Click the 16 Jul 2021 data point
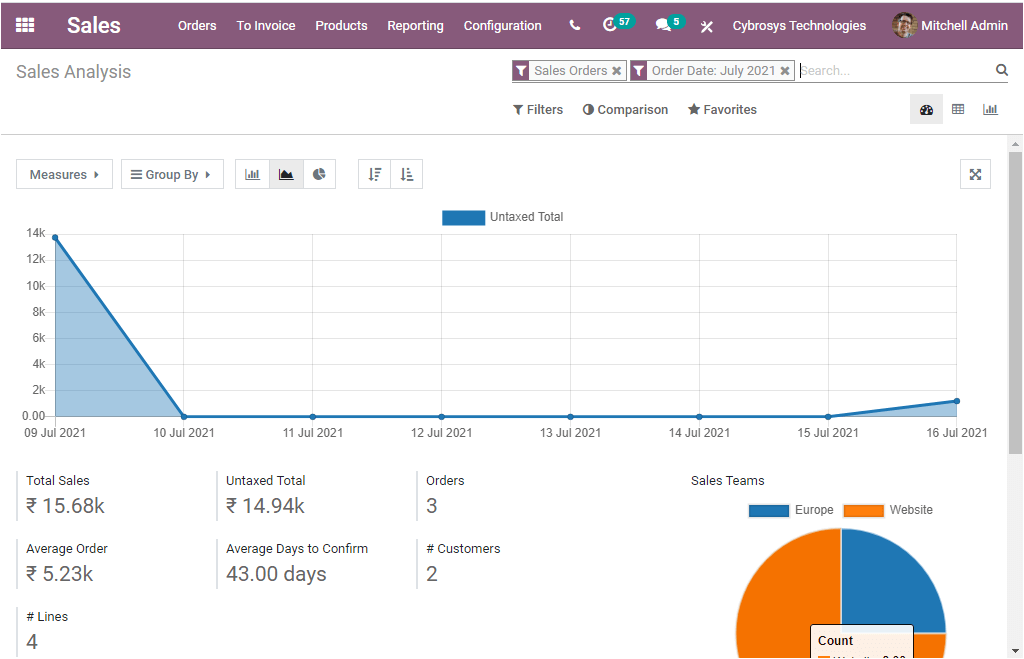The height and width of the screenshot is (659, 1024). 957,401
